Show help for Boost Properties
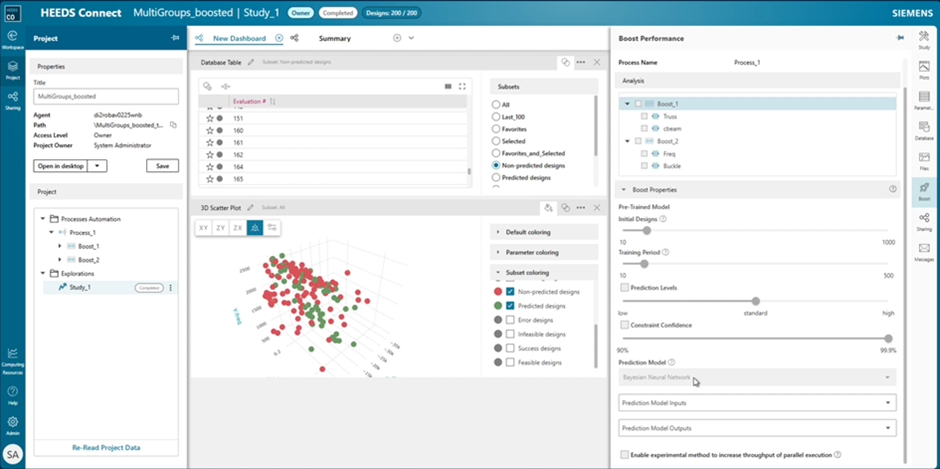This screenshot has height=469, width=940. click(893, 189)
